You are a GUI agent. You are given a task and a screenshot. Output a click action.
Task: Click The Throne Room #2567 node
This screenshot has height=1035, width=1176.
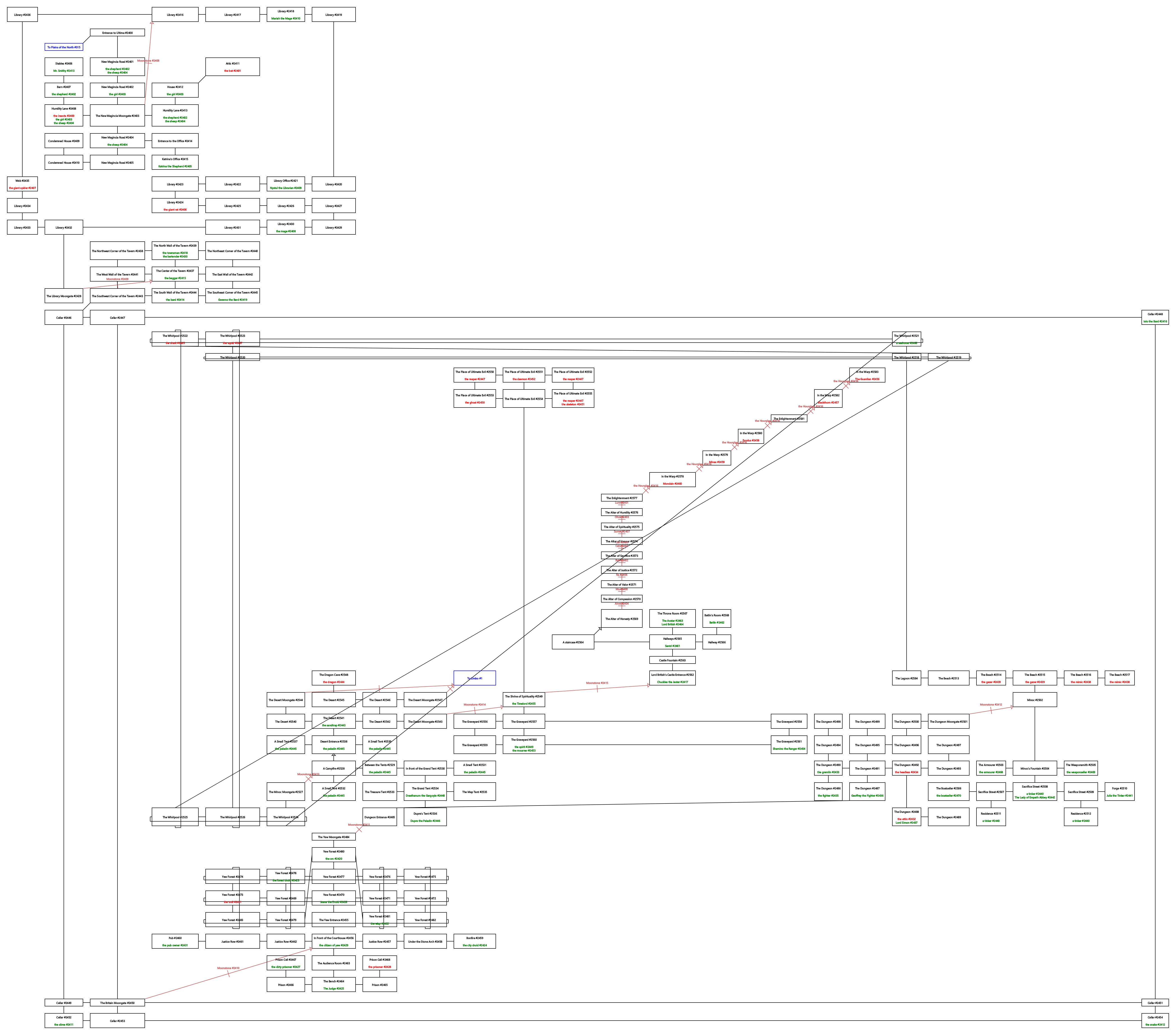[x=672, y=618]
